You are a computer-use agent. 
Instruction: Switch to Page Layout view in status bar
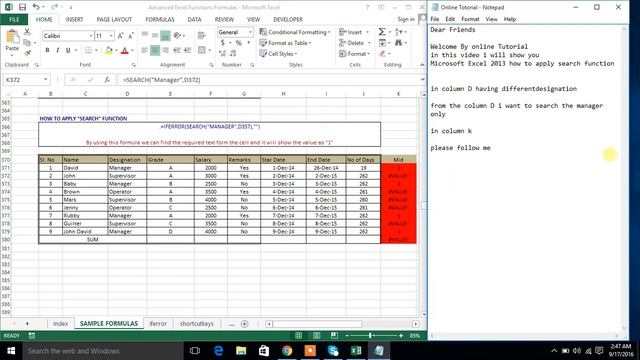point(316,336)
